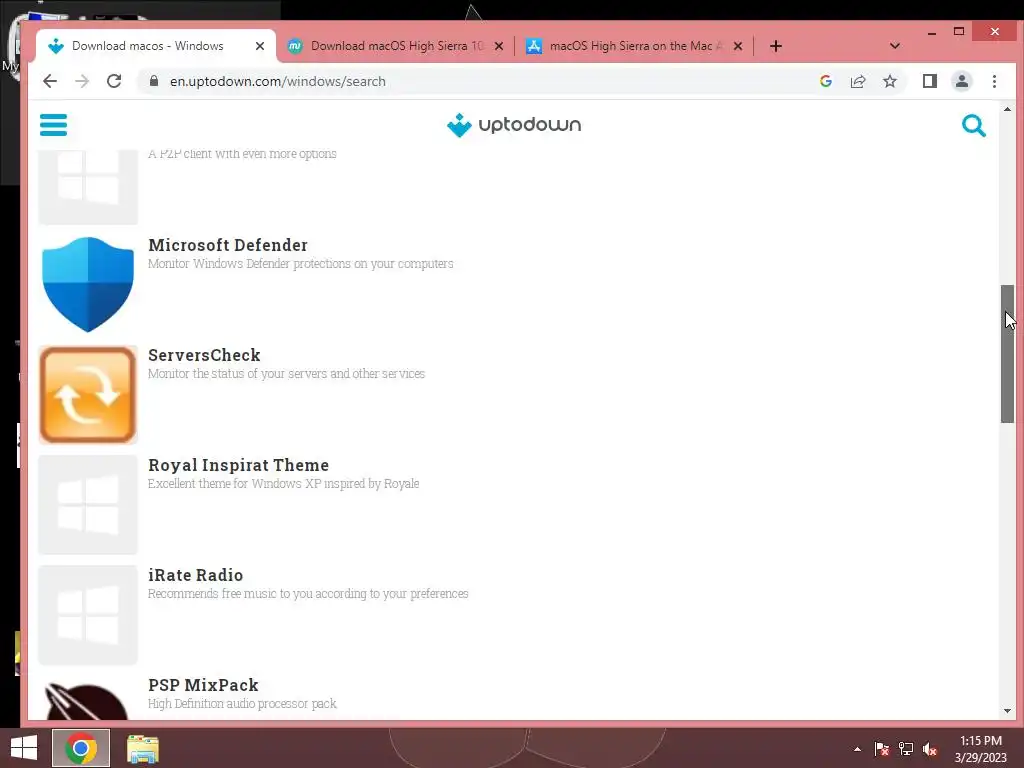
Task: Go to the Uptodown logo homepage
Action: [514, 125]
